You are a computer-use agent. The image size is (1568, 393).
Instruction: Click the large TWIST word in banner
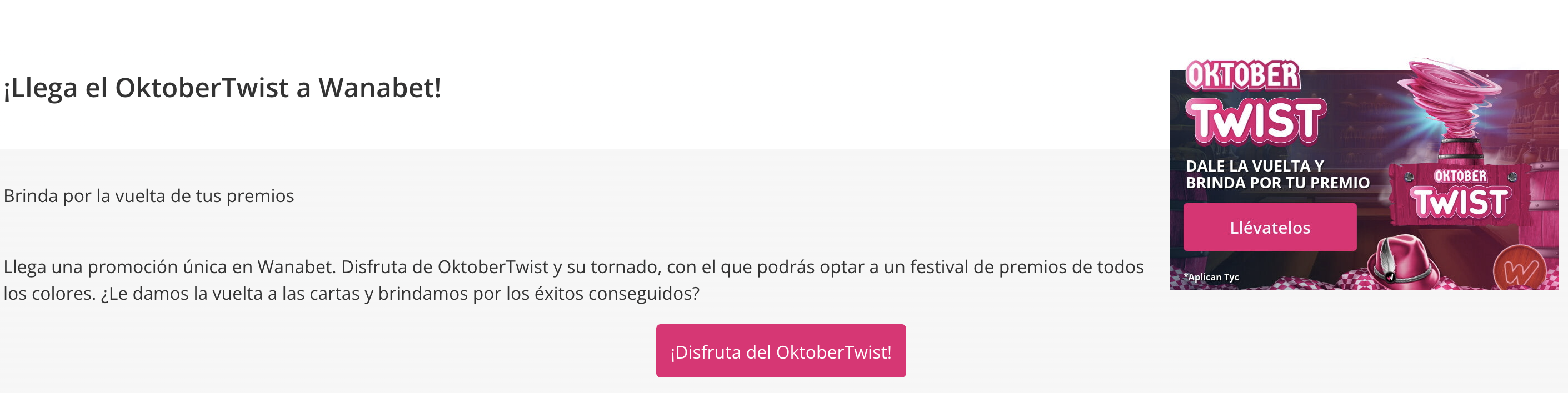(1256, 120)
